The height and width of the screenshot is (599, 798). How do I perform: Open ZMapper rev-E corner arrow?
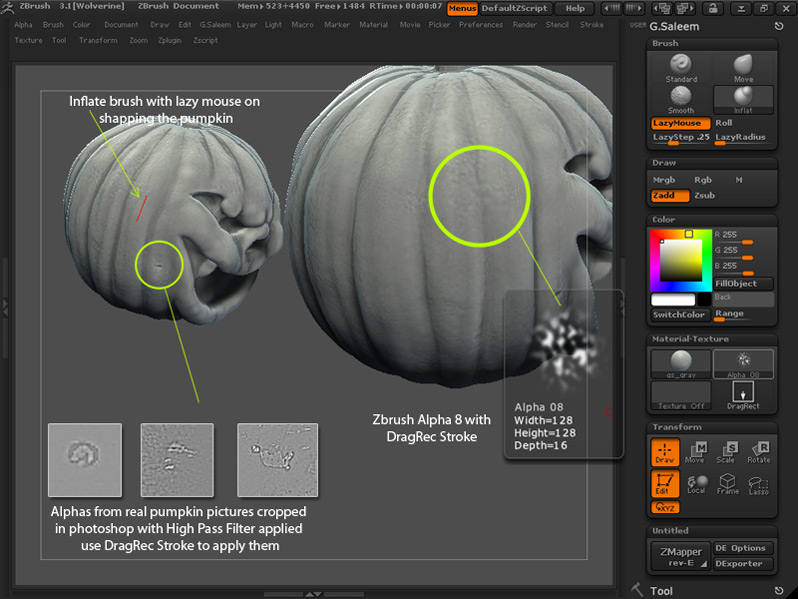[703, 564]
